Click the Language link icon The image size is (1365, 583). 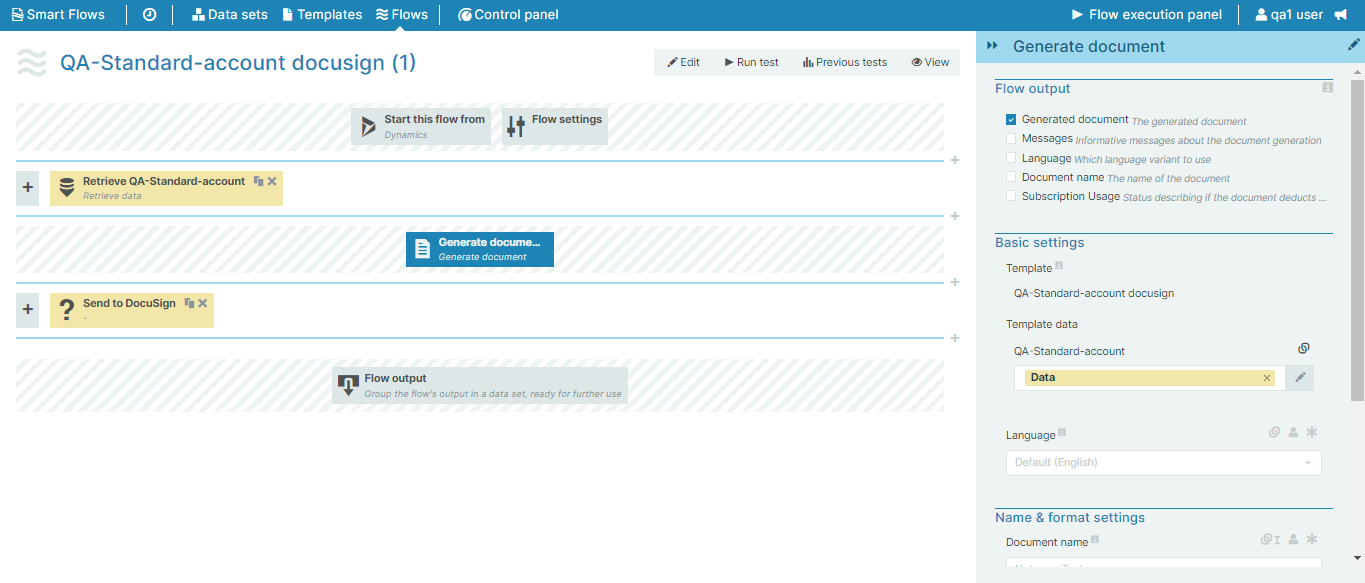click(x=1274, y=432)
